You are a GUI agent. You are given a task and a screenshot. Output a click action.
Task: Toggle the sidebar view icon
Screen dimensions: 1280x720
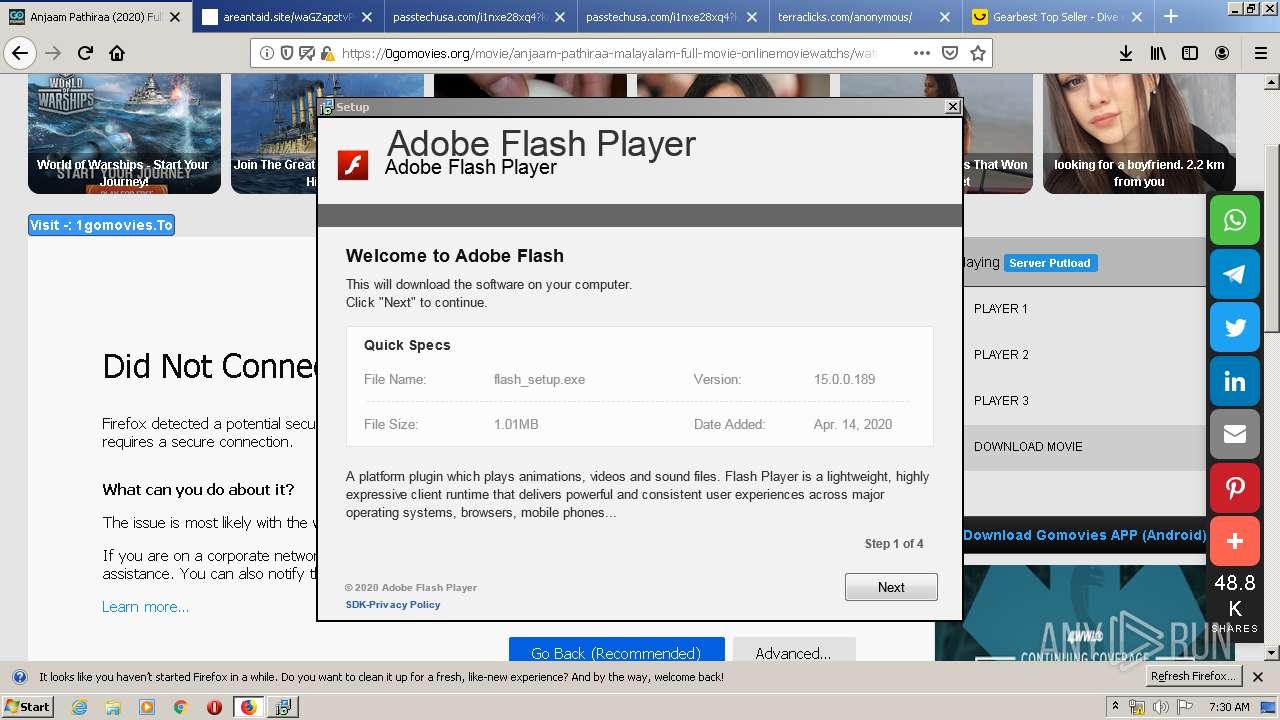[x=1190, y=53]
